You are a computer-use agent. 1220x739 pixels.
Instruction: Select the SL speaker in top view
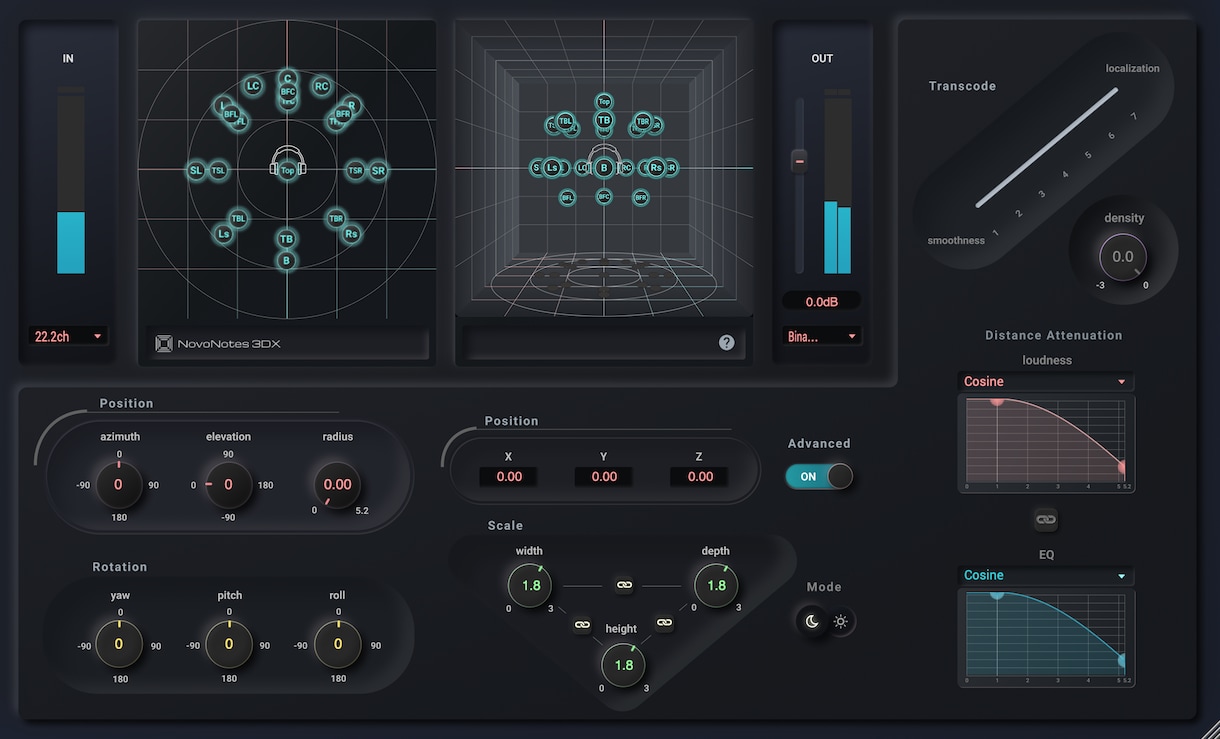pos(196,171)
